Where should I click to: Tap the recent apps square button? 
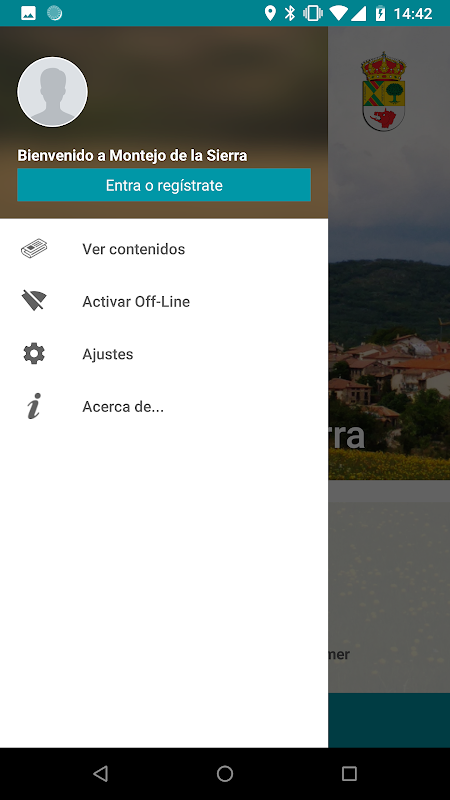[349, 774]
